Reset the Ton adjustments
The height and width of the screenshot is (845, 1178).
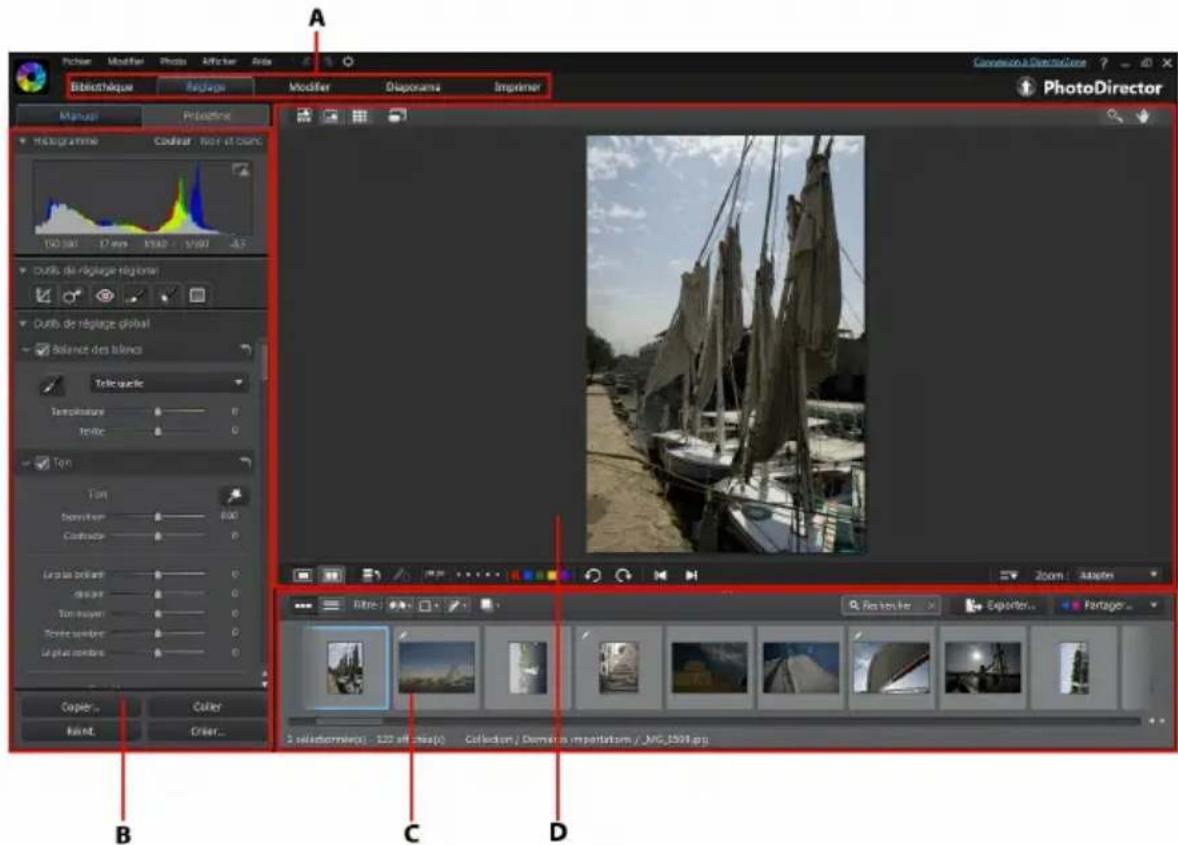click(x=246, y=462)
